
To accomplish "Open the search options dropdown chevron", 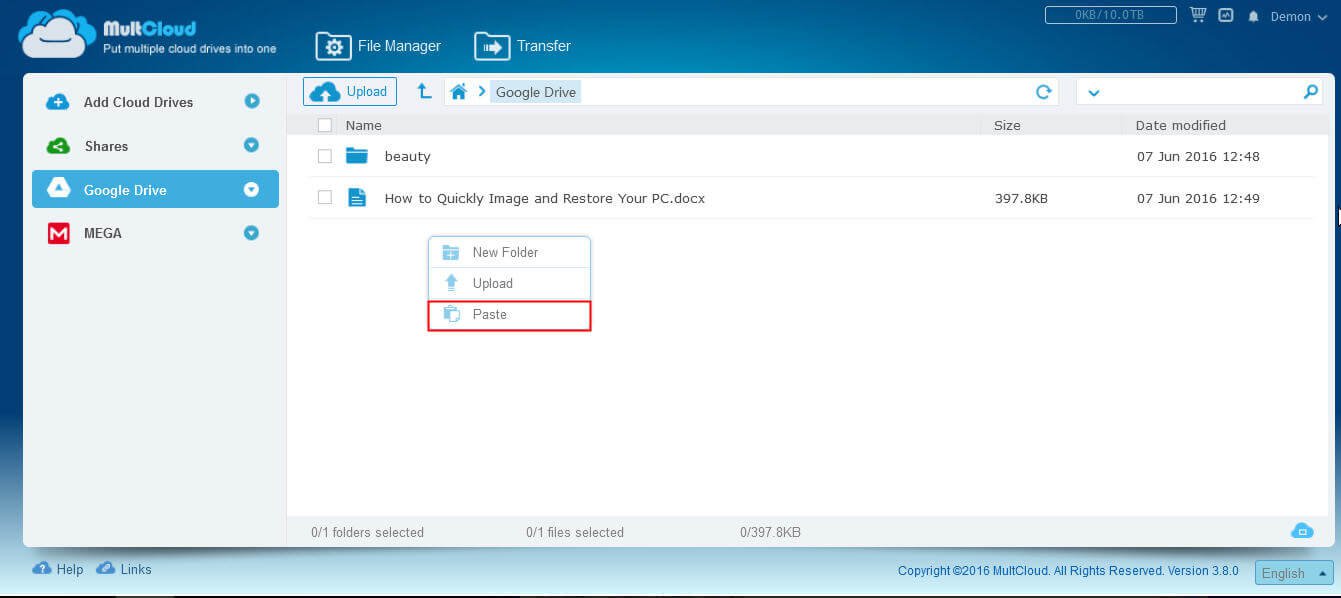I will tap(1093, 93).
